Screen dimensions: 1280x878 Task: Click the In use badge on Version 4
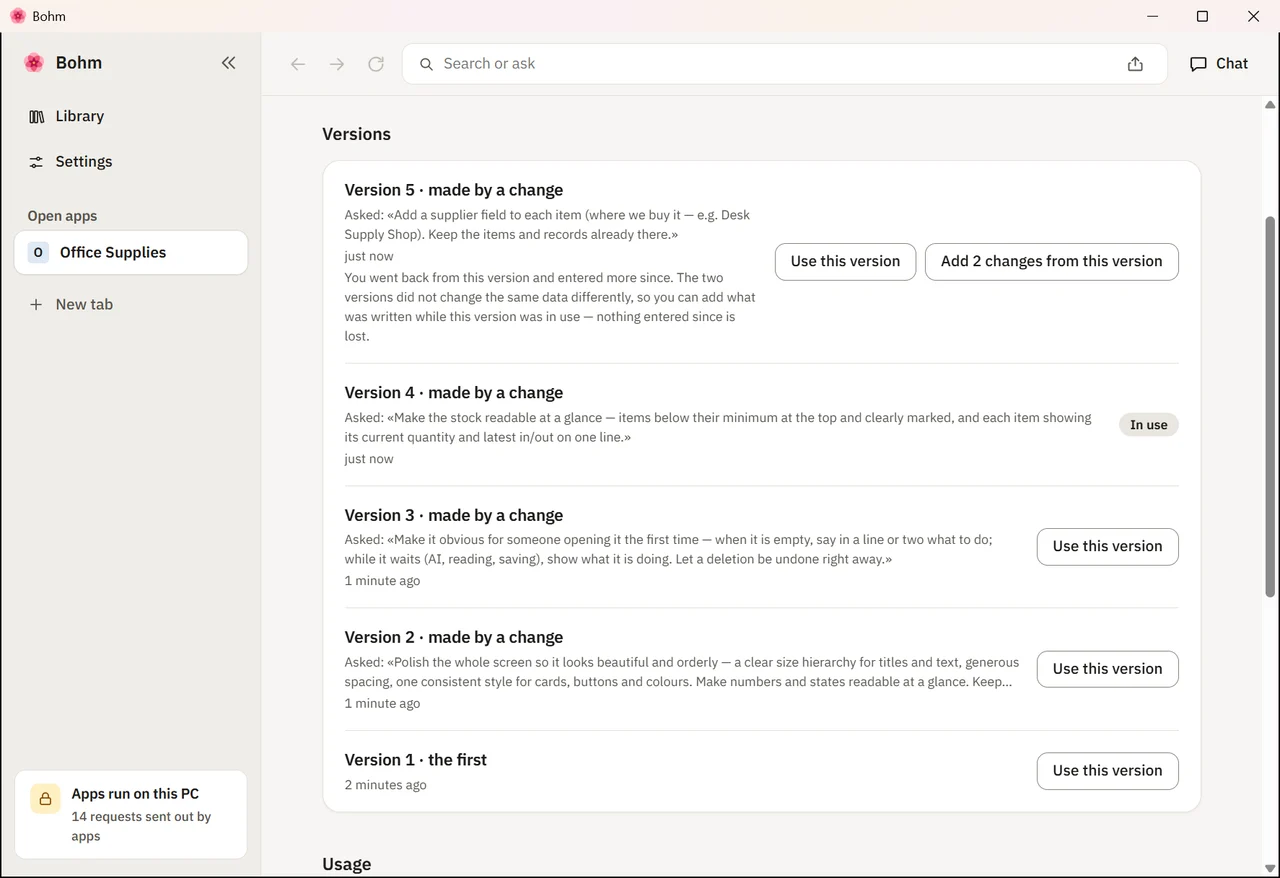point(1148,425)
